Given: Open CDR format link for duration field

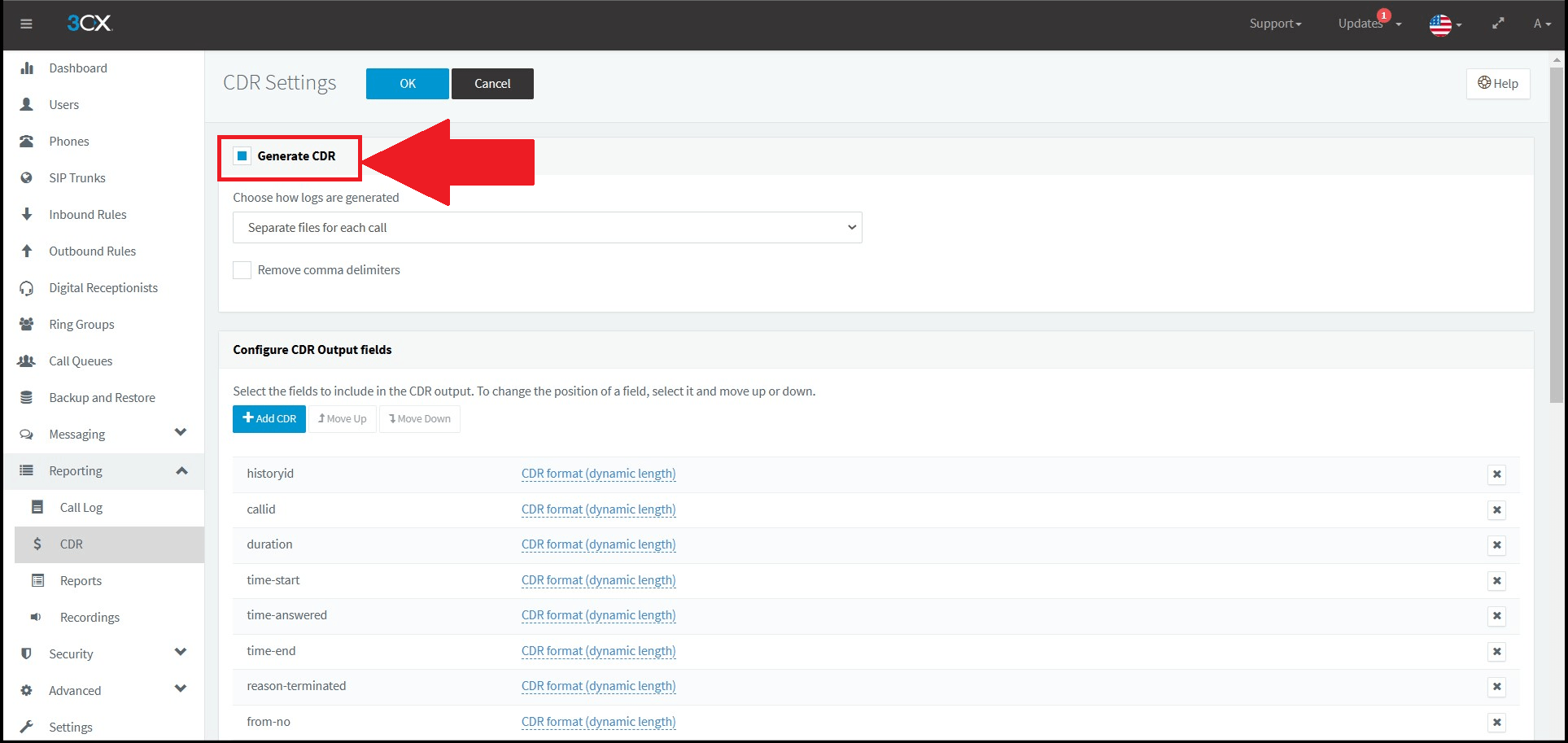Looking at the screenshot, I should pos(598,544).
